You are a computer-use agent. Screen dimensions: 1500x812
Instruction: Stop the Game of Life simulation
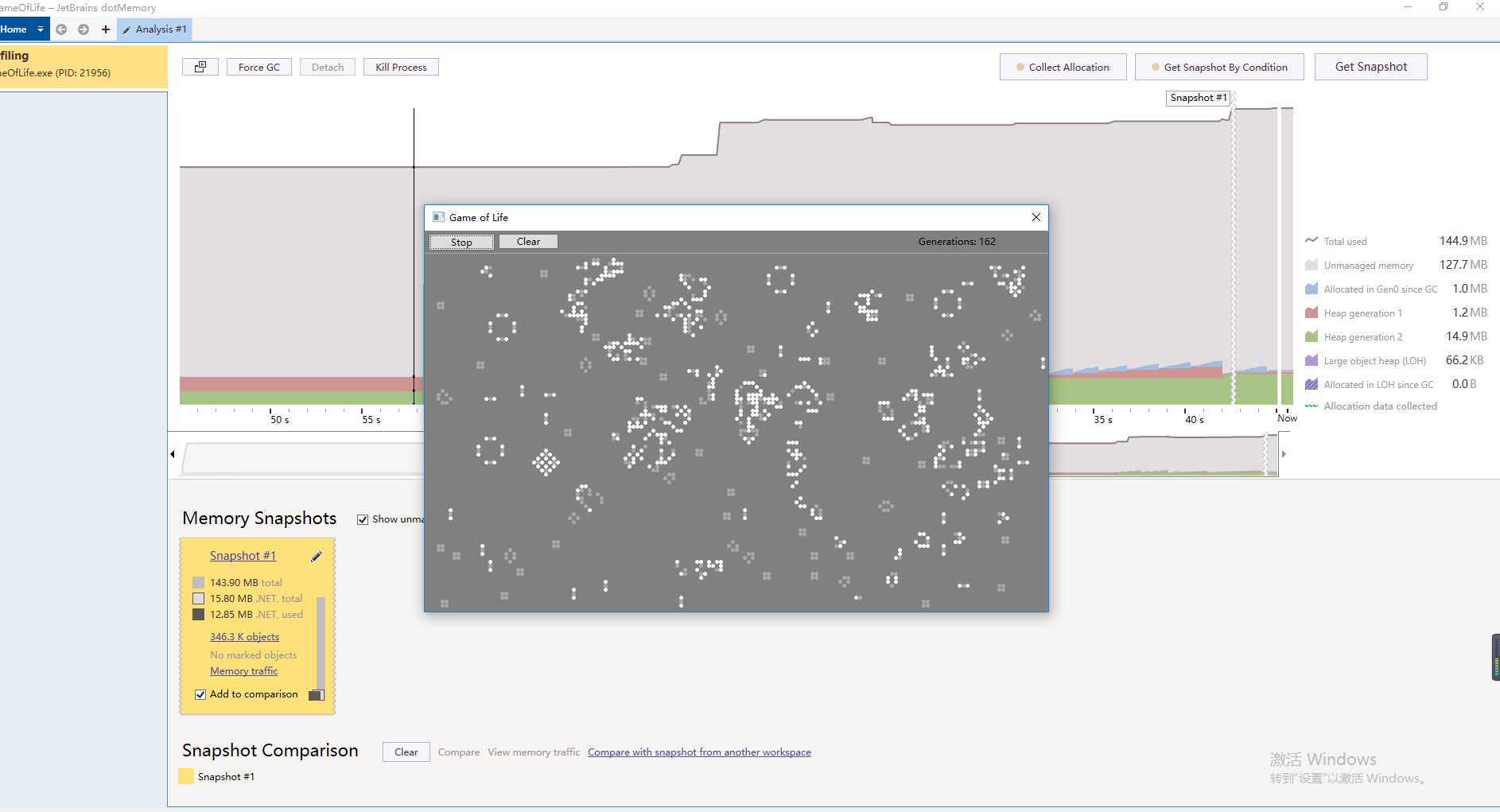(x=461, y=242)
